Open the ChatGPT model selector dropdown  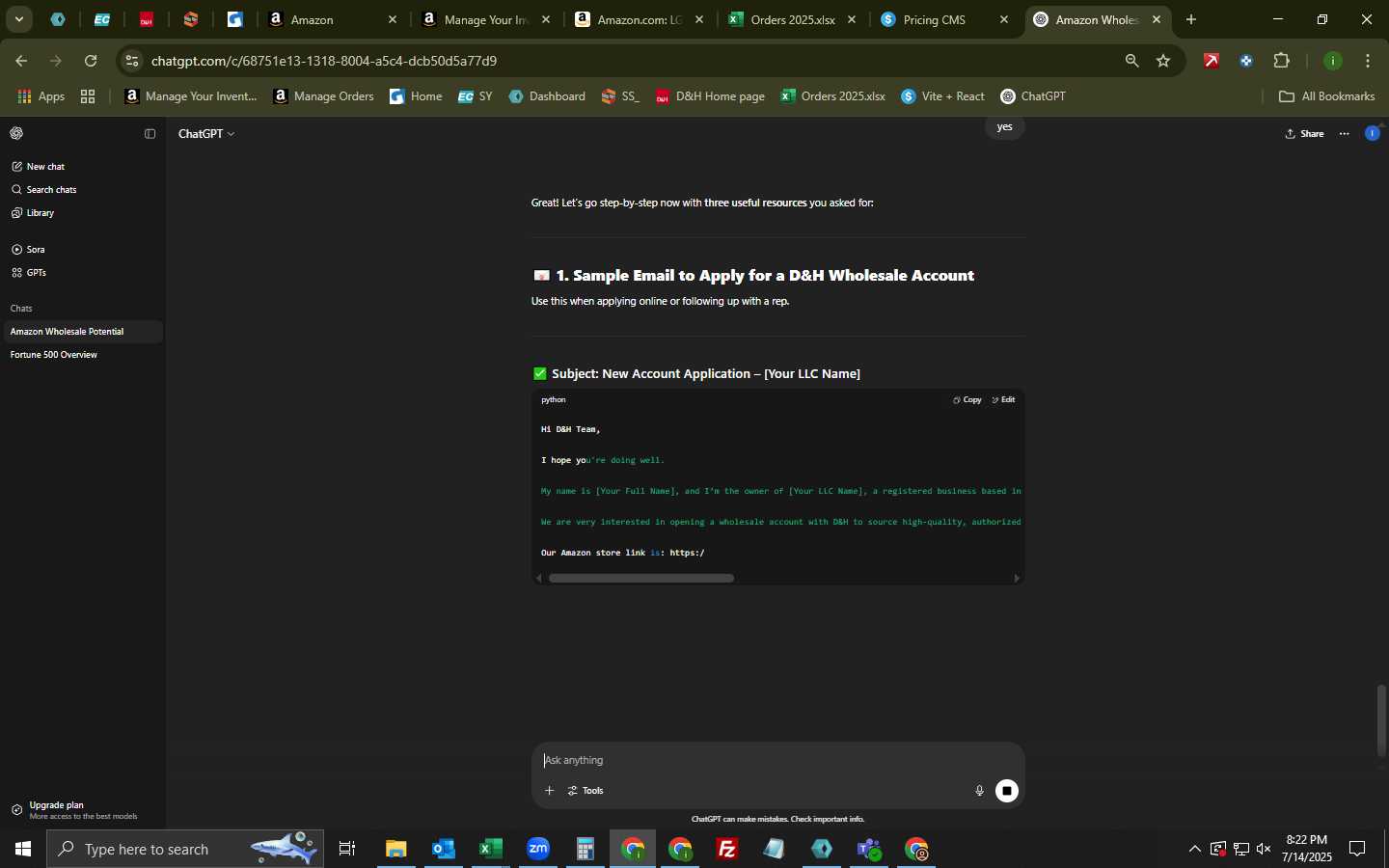(x=206, y=134)
